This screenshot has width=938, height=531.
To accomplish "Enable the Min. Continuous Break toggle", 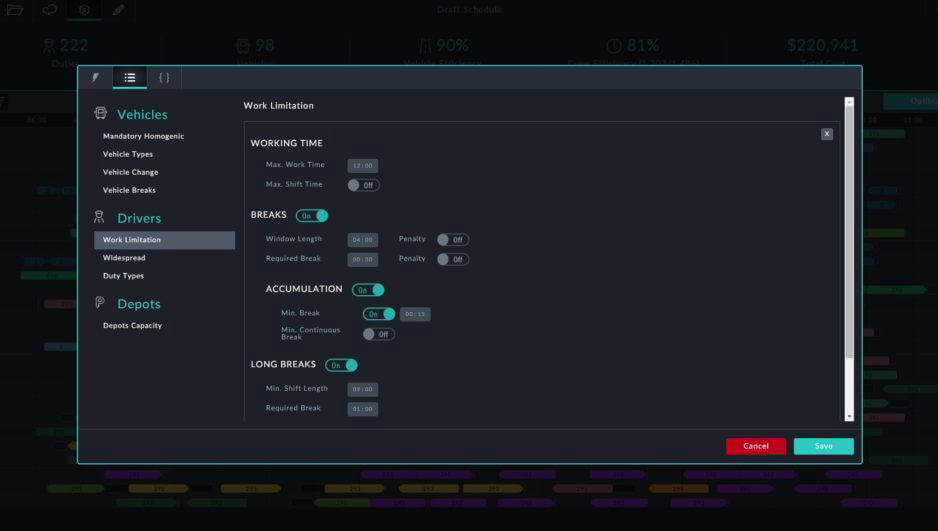I will click(378, 334).
